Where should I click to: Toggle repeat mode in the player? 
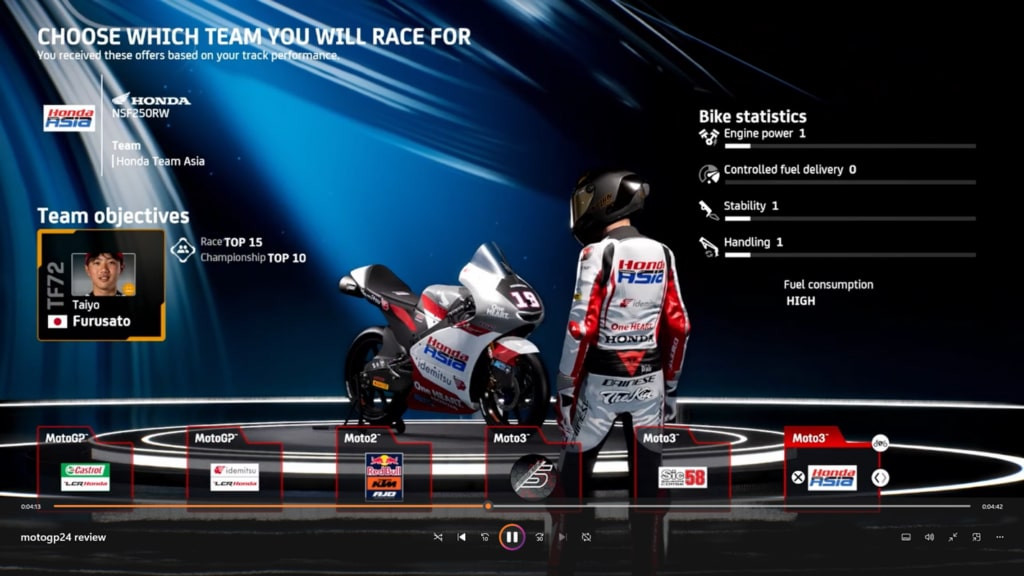coord(586,537)
